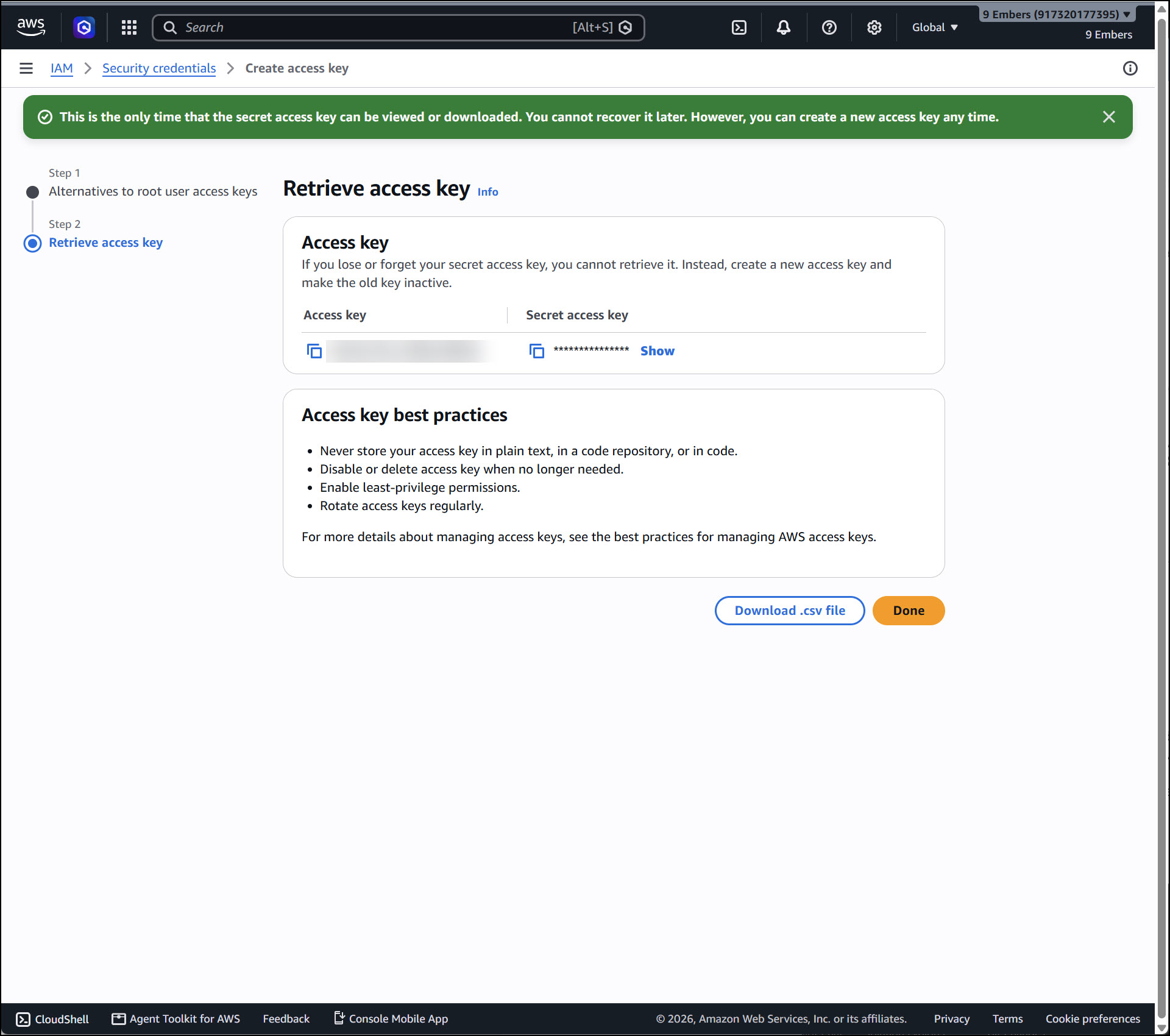The width and height of the screenshot is (1170, 1036).
Task: Select Step 2 Retrieve access key
Action: pos(106,243)
